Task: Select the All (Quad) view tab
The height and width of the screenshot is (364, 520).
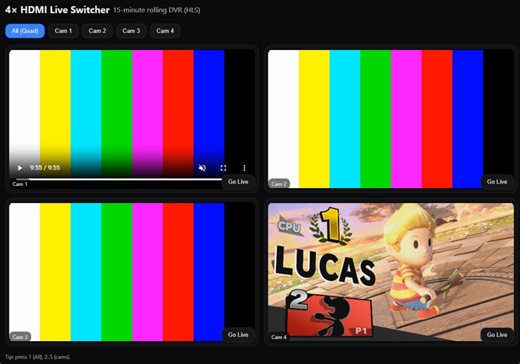Action: (x=25, y=31)
